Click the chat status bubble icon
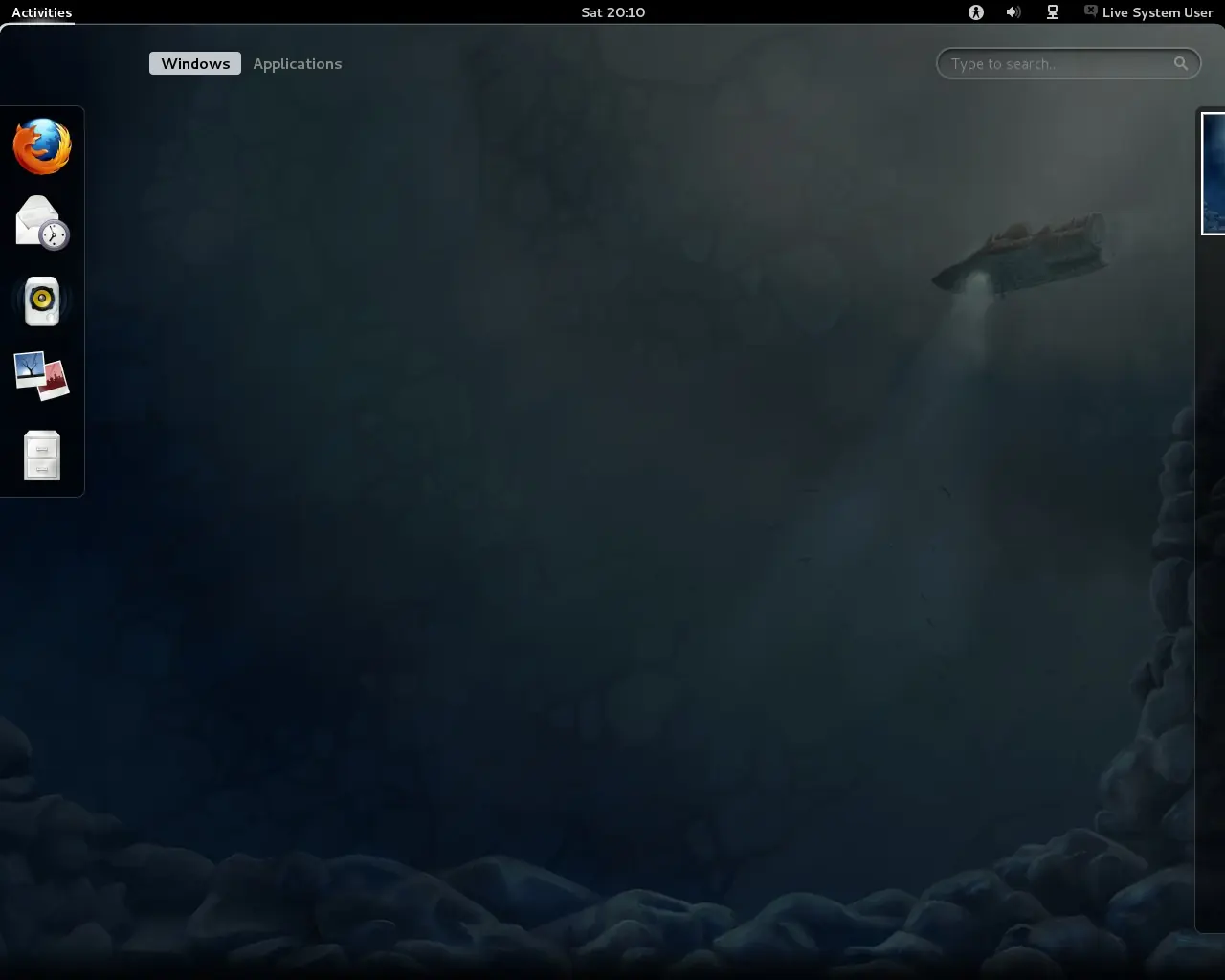The width and height of the screenshot is (1225, 980). point(1091,11)
